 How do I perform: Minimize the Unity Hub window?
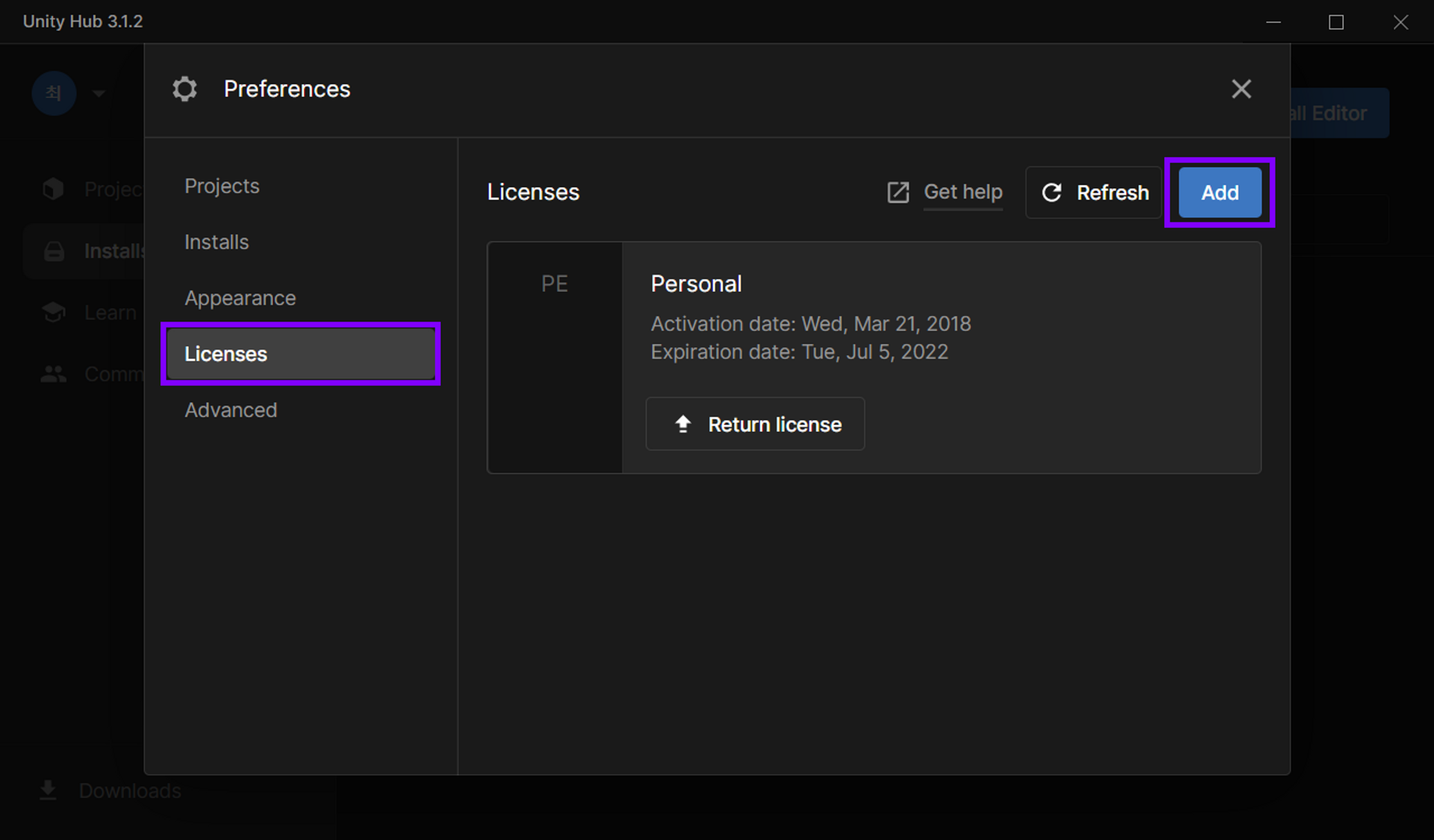click(1273, 22)
